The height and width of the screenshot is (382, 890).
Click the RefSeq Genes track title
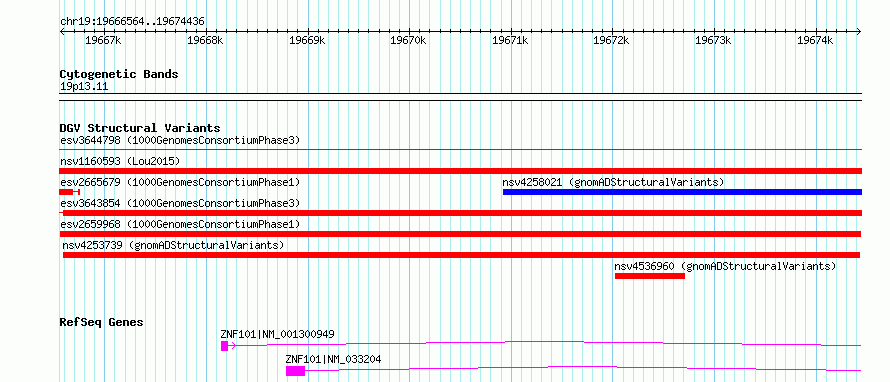pos(102,322)
